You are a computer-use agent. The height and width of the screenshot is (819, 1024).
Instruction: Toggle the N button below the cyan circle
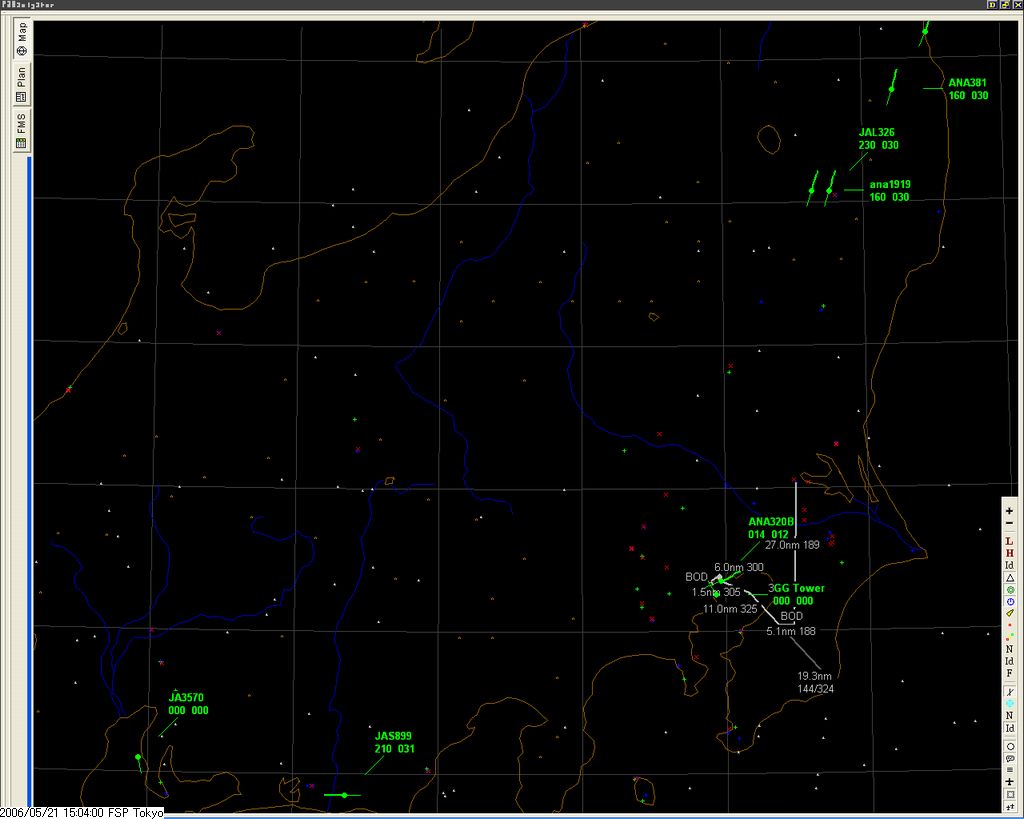[x=1010, y=715]
